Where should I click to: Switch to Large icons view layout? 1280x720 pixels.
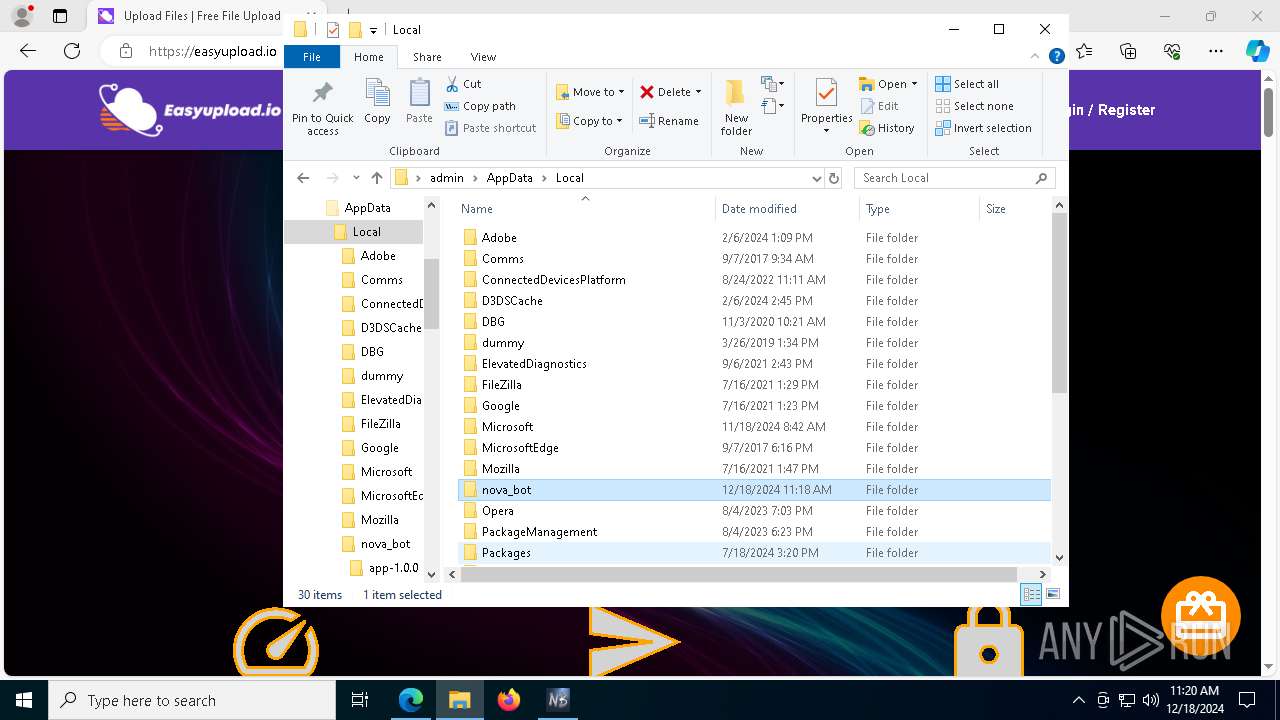coord(1052,595)
